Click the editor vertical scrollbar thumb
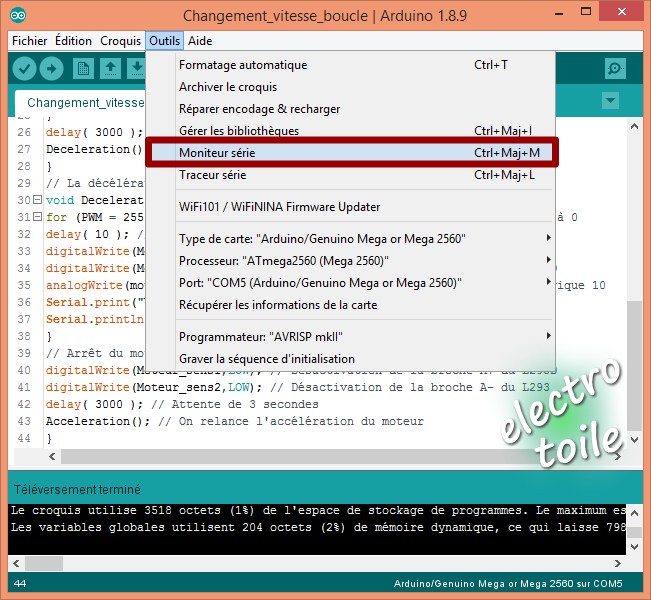Viewport: 651px width, 600px height. [x=634, y=365]
